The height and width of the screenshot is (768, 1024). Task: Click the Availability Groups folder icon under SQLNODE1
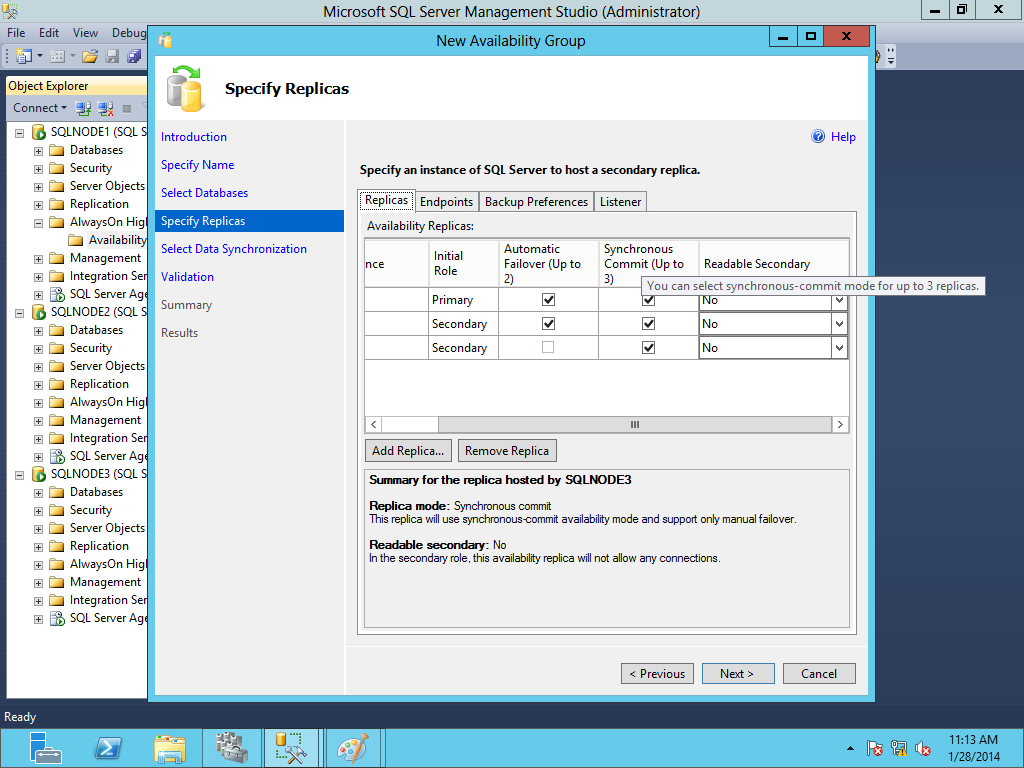pyautogui.click(x=76, y=240)
